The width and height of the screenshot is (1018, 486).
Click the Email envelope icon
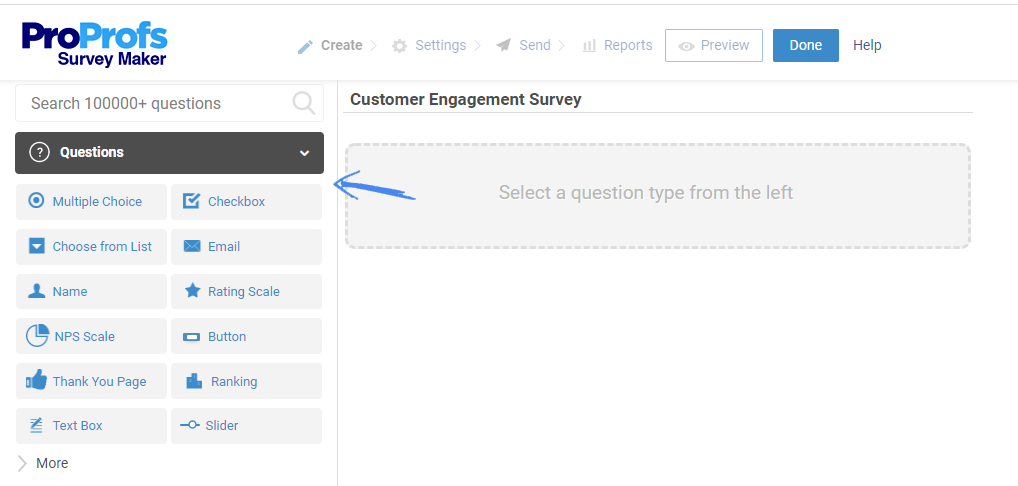tap(192, 247)
